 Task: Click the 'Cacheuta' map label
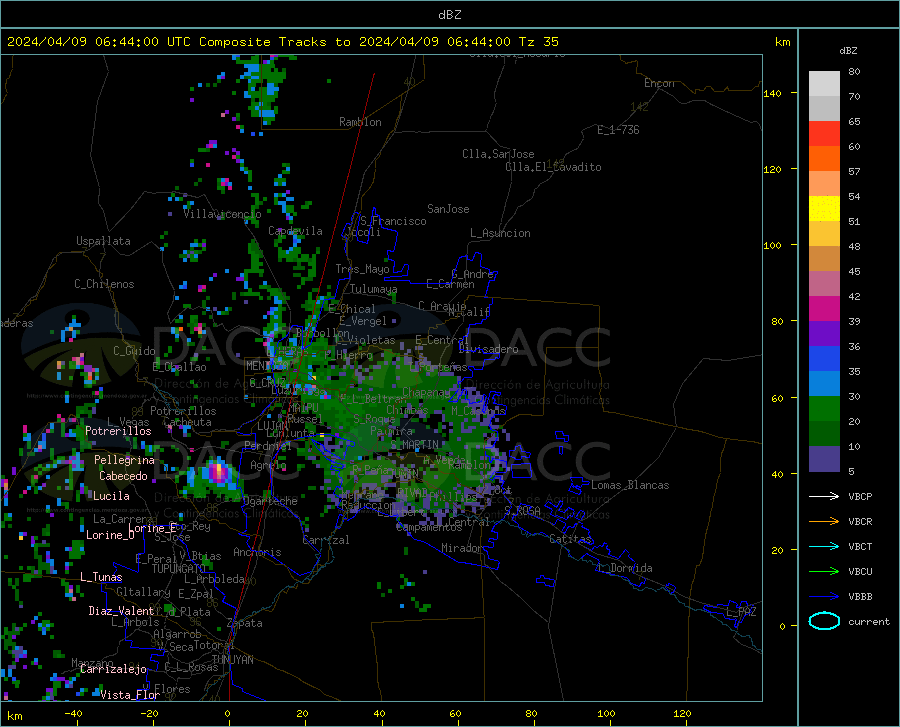tap(187, 422)
